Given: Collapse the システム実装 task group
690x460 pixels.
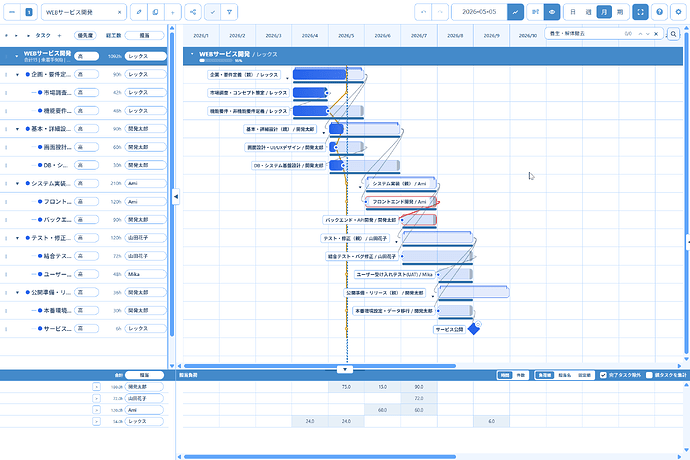Looking at the screenshot, I should point(17,183).
